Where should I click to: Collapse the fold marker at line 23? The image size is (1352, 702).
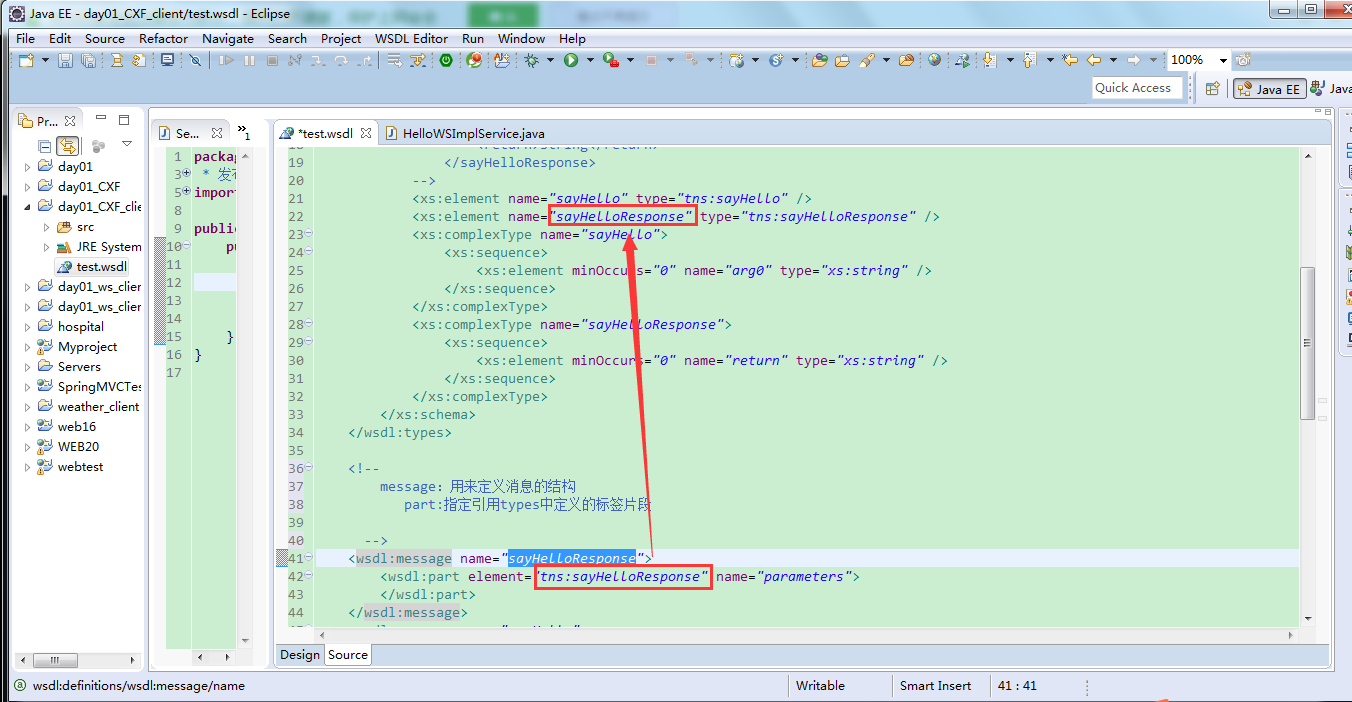pos(308,234)
